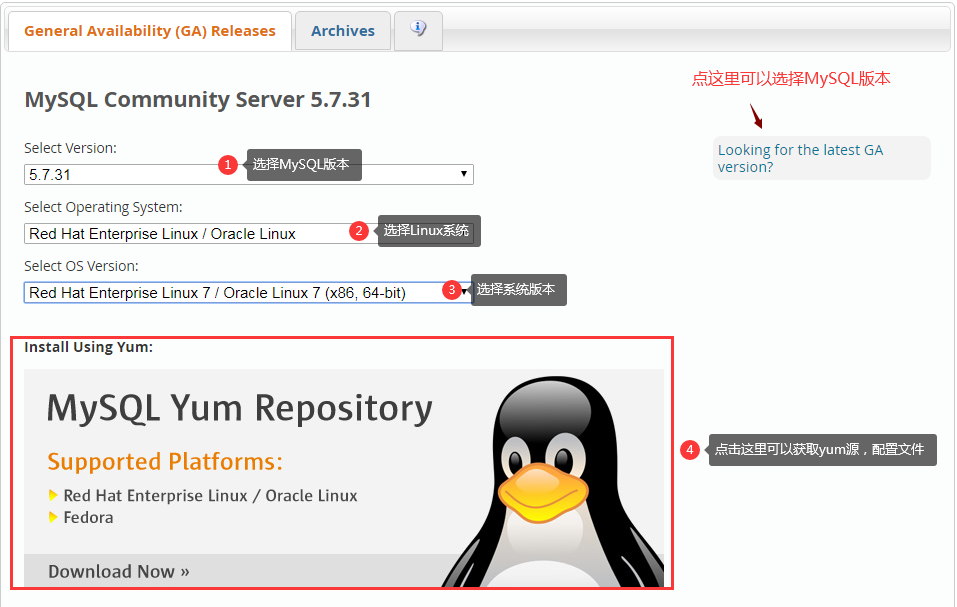Follow 'Looking for the latest GA version?' link
957x607 pixels.
tap(800, 158)
